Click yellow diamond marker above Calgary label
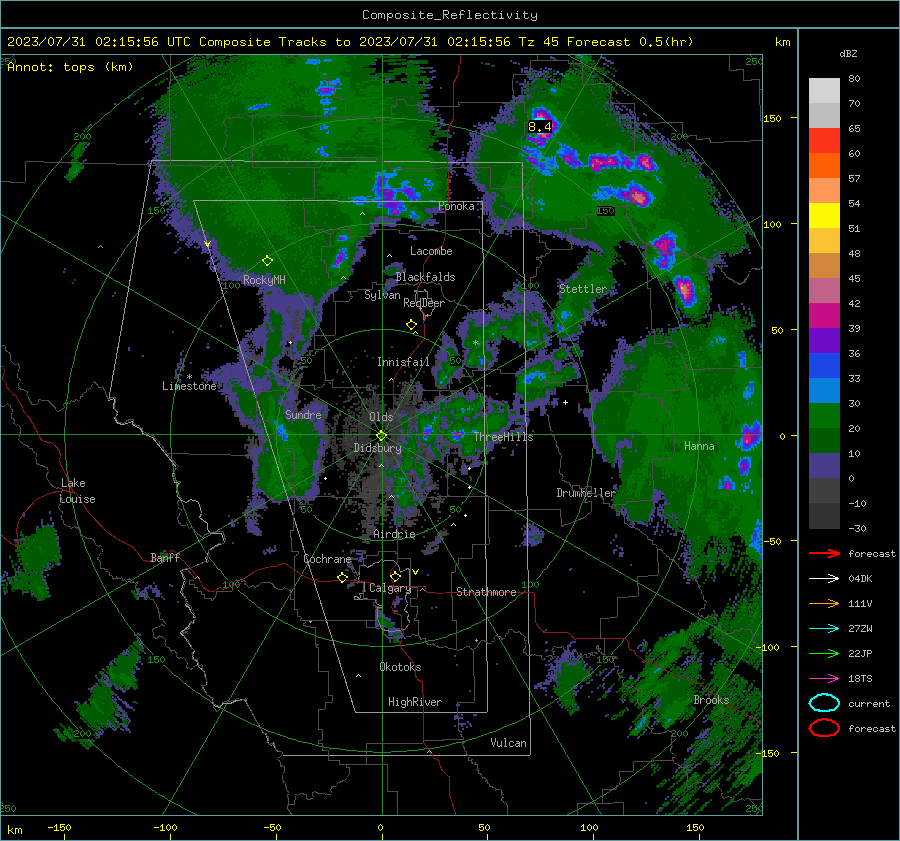Image resolution: width=900 pixels, height=841 pixels. tap(395, 576)
